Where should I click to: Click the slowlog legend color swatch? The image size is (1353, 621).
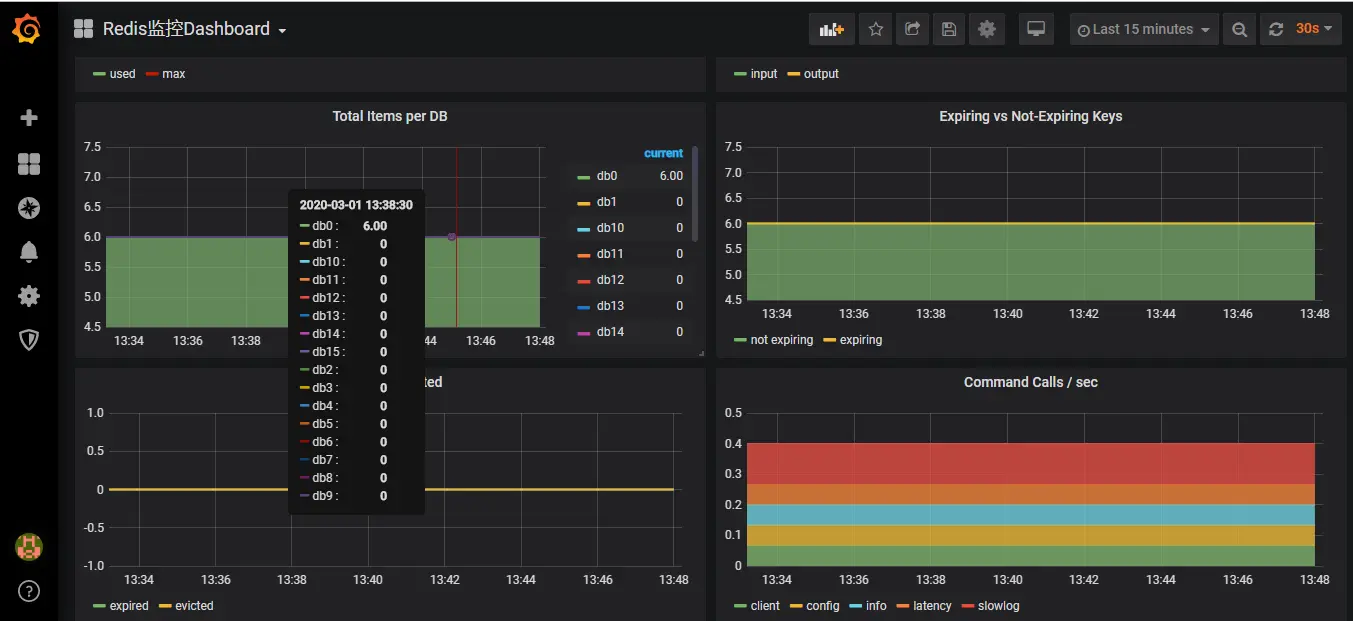(x=967, y=606)
